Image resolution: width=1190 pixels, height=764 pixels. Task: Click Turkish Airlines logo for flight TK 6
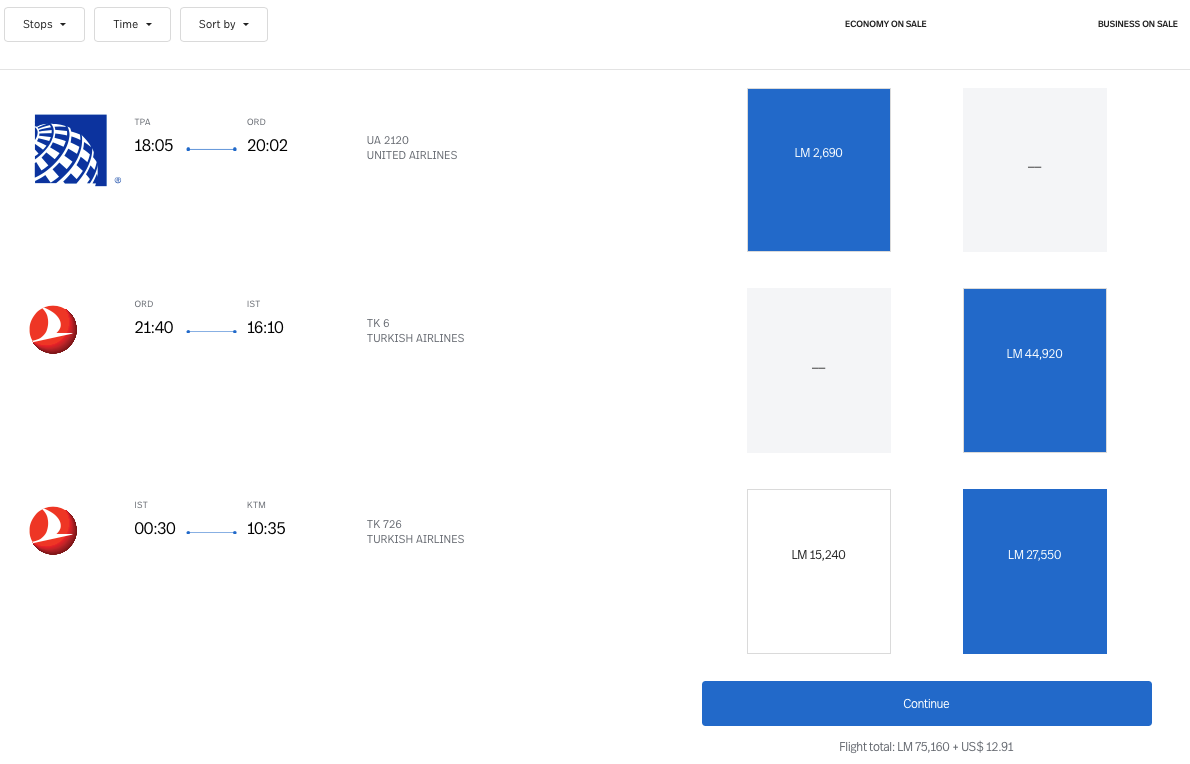(x=53, y=330)
